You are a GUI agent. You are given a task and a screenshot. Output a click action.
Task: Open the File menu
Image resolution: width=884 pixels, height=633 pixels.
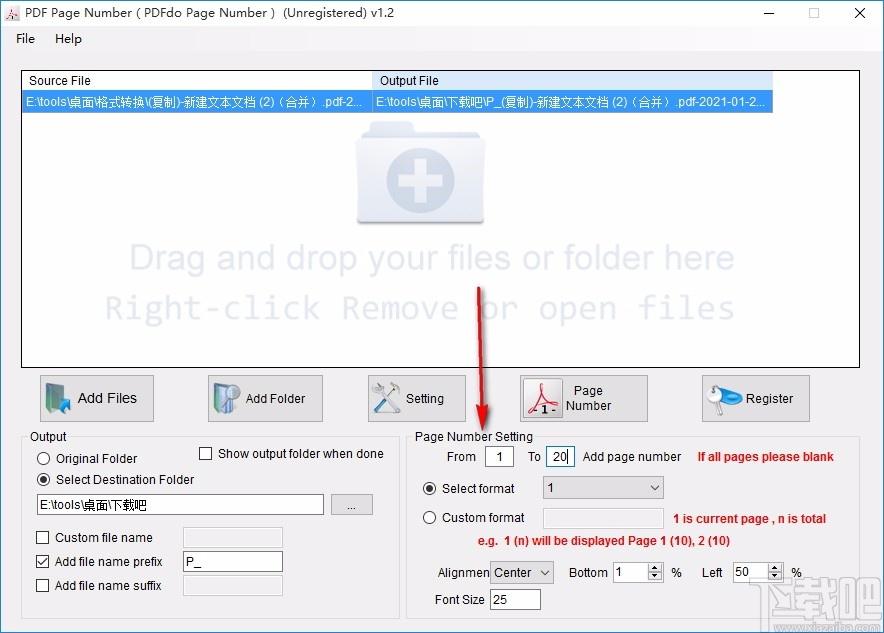coord(25,39)
